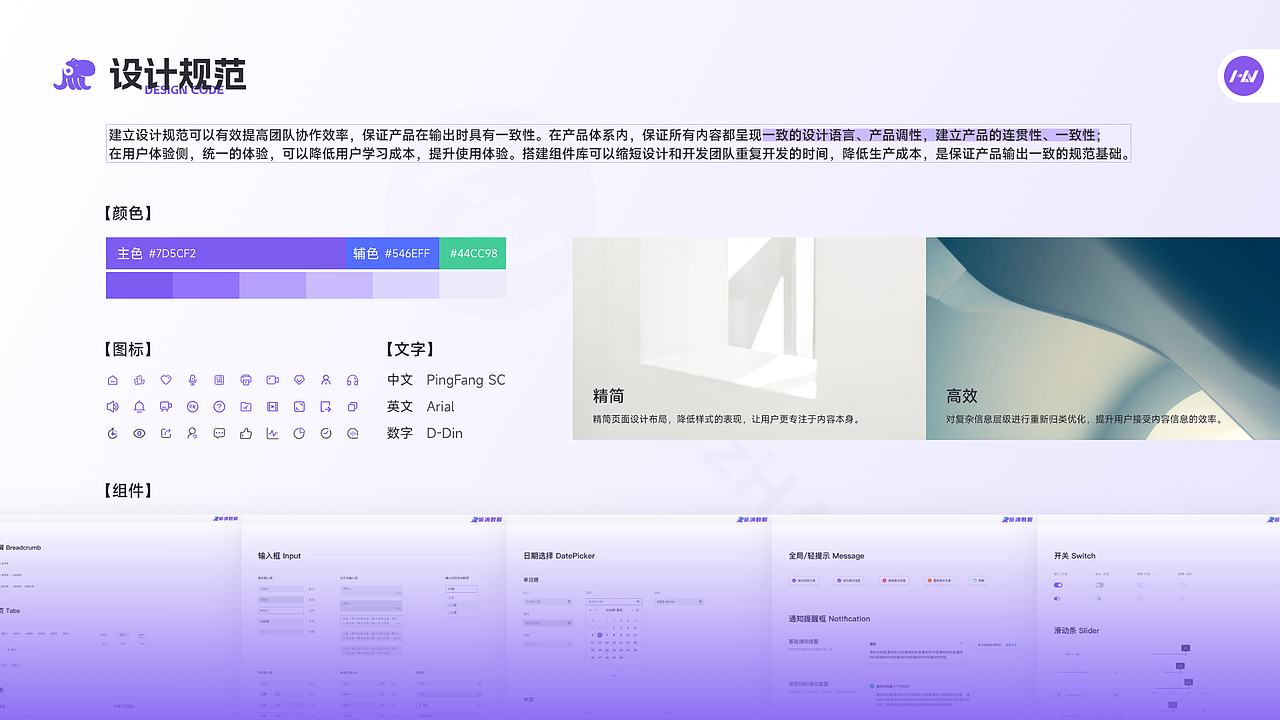
Task: Click the dark thumbs-up like icon
Action: [x=246, y=433]
